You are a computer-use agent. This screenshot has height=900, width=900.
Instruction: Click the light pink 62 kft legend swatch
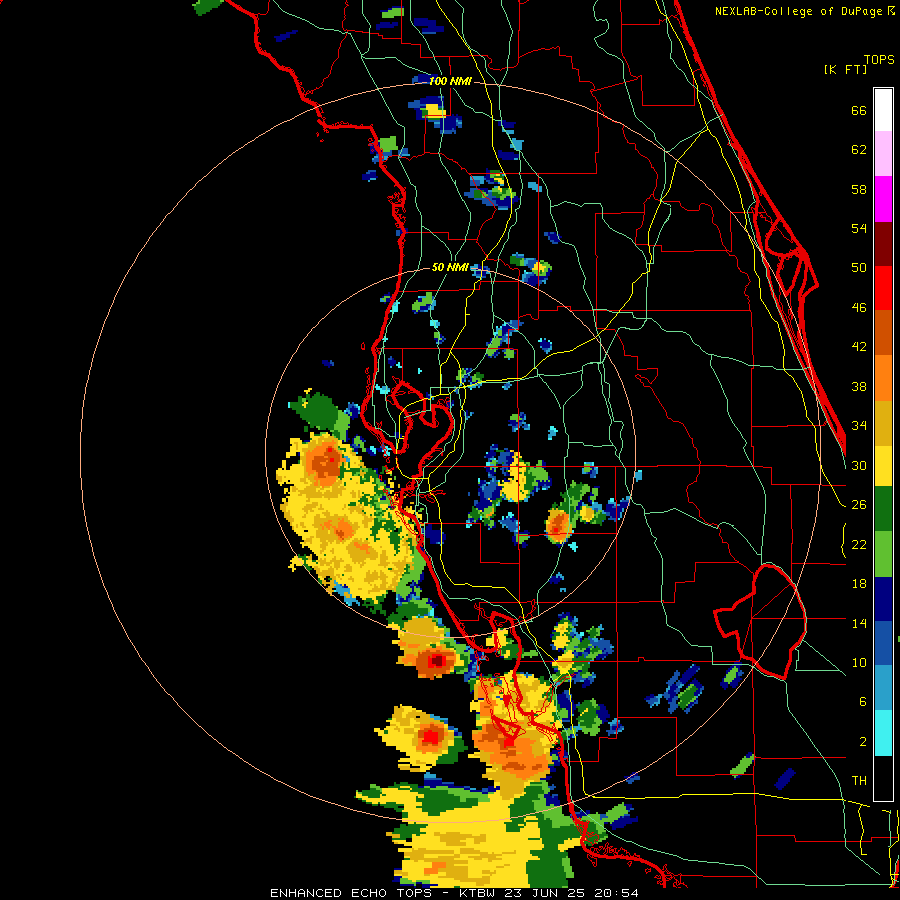click(x=883, y=154)
